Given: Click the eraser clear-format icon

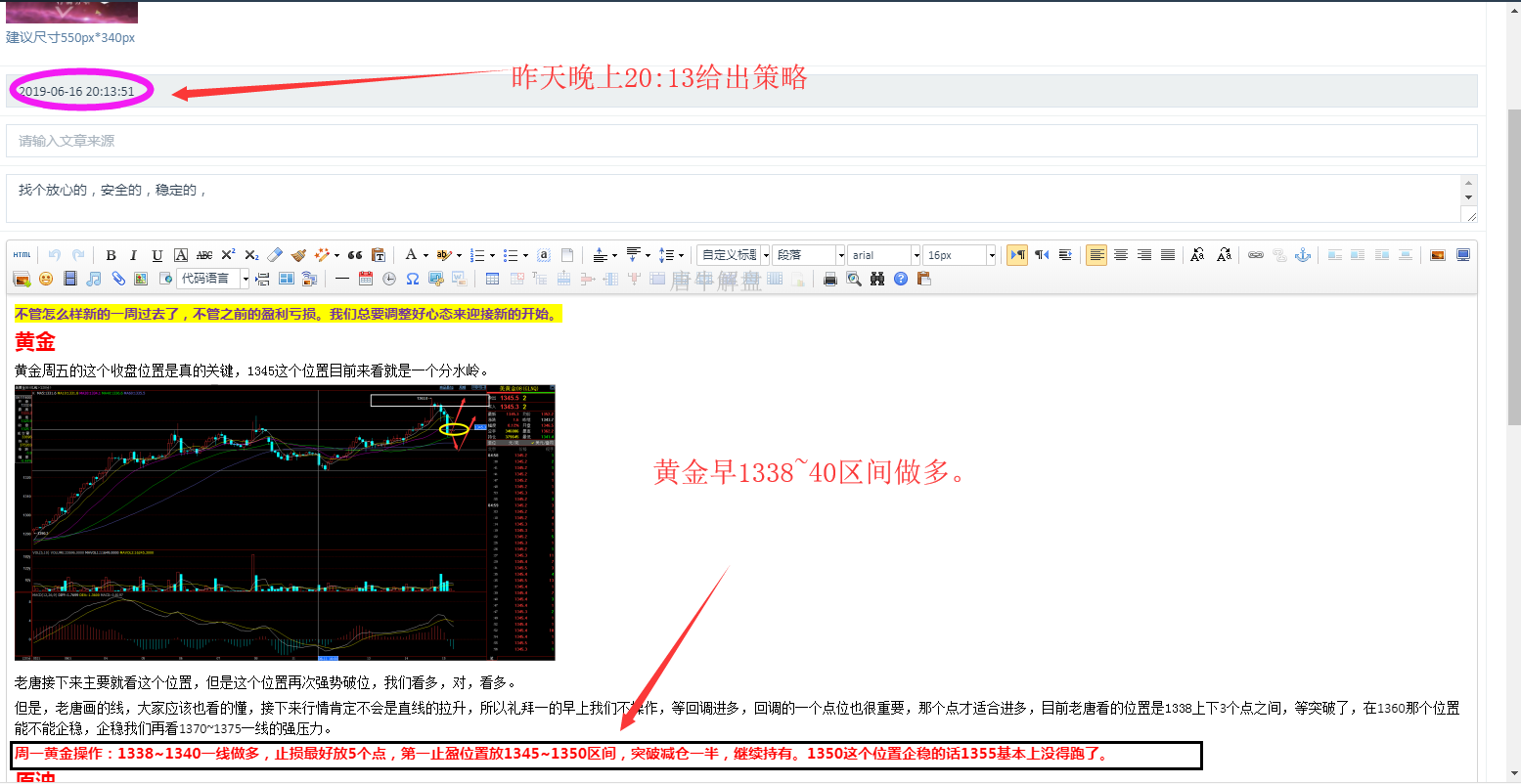Looking at the screenshot, I should point(276,255).
